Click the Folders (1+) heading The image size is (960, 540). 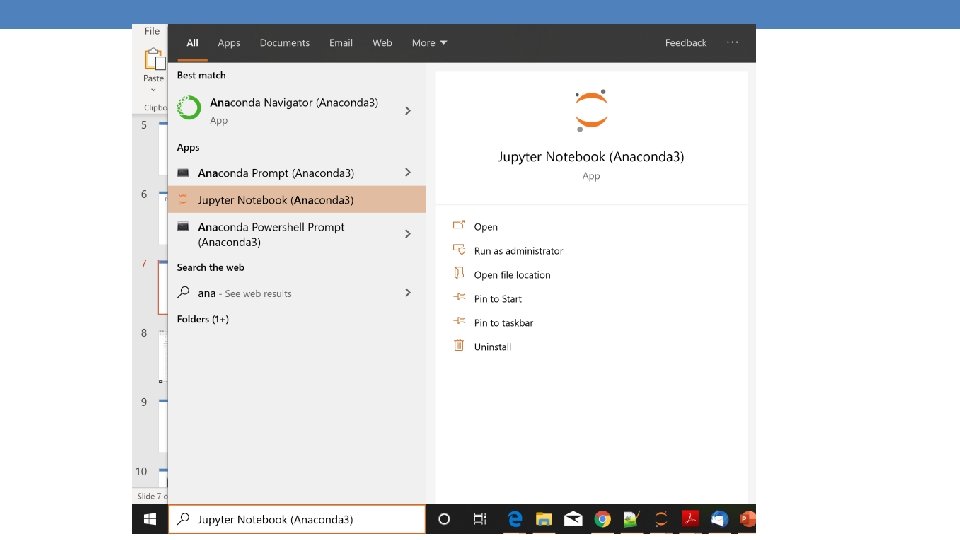tap(203, 319)
